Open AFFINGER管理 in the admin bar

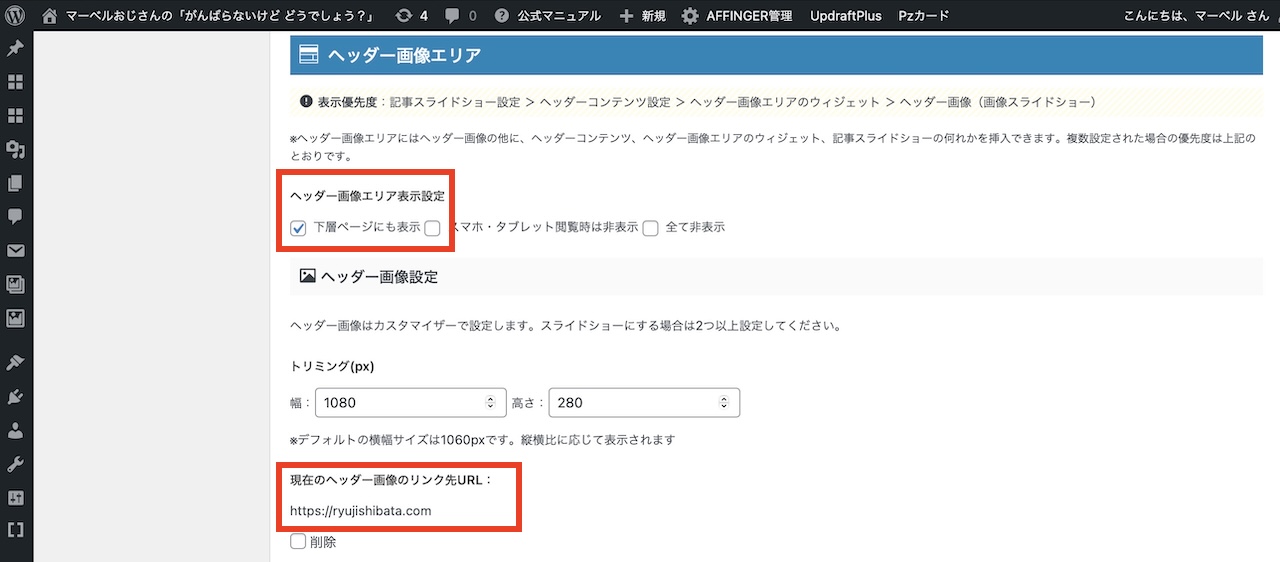(x=736, y=16)
